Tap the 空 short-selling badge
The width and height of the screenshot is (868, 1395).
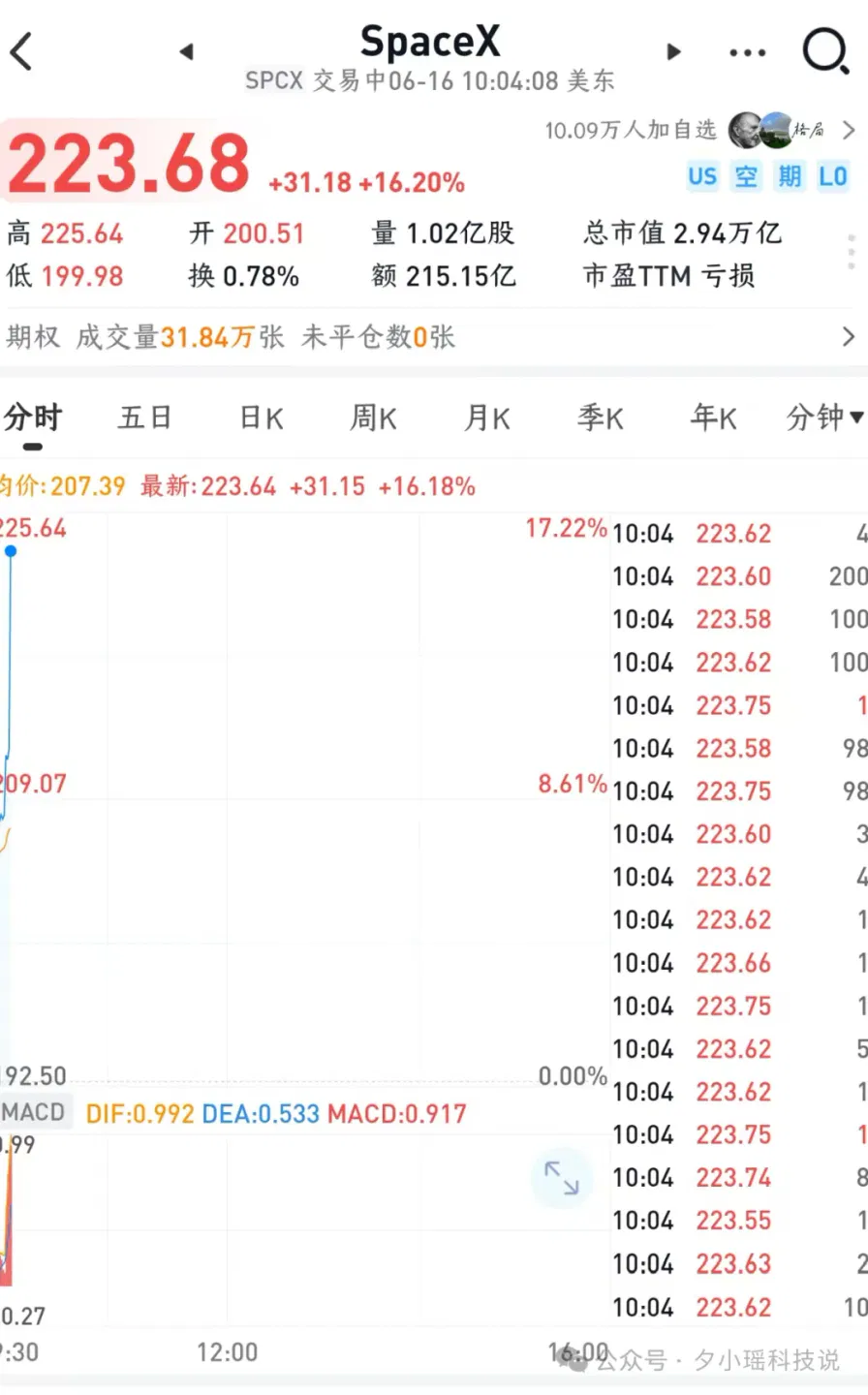pos(746,176)
